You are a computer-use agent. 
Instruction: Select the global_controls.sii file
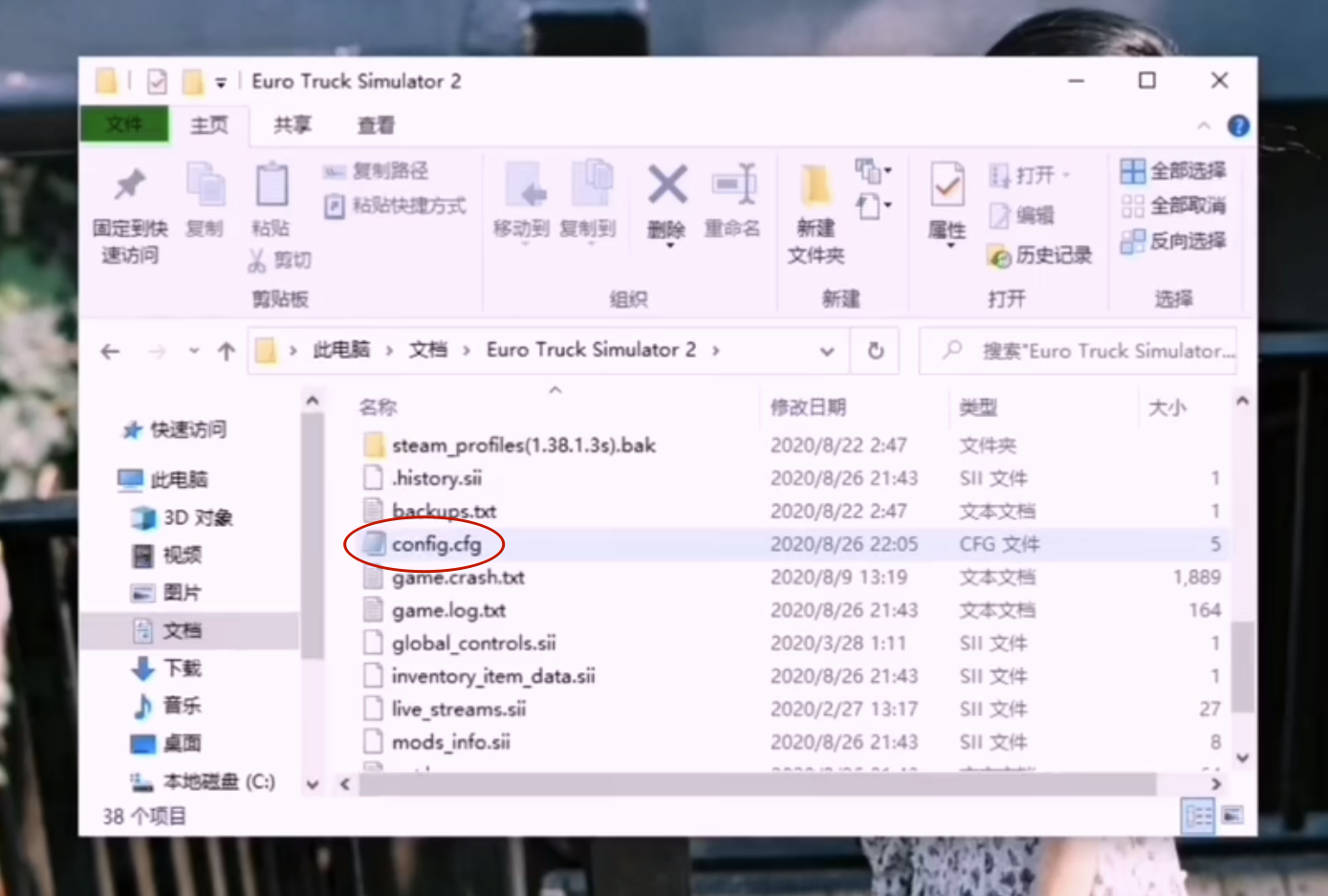point(474,643)
